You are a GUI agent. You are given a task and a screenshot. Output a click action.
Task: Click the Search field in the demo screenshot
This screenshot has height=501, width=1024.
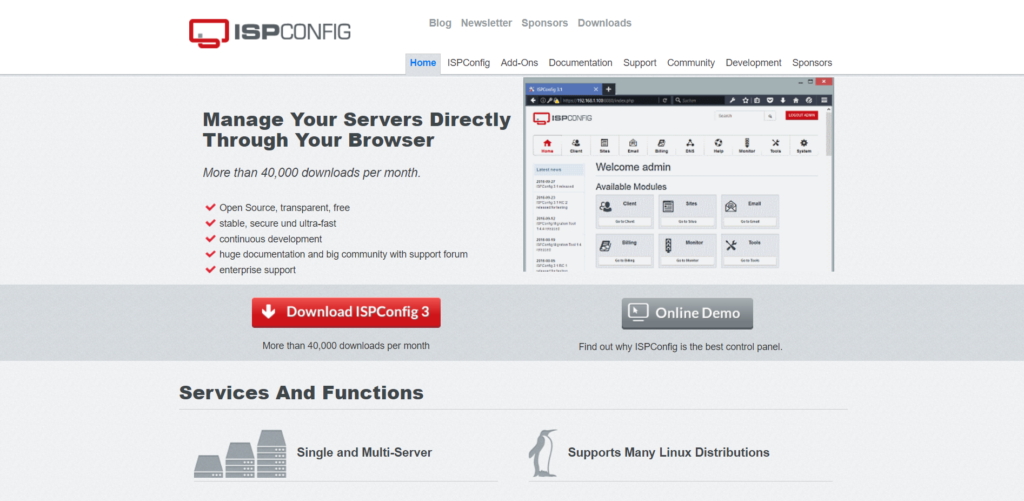point(739,116)
